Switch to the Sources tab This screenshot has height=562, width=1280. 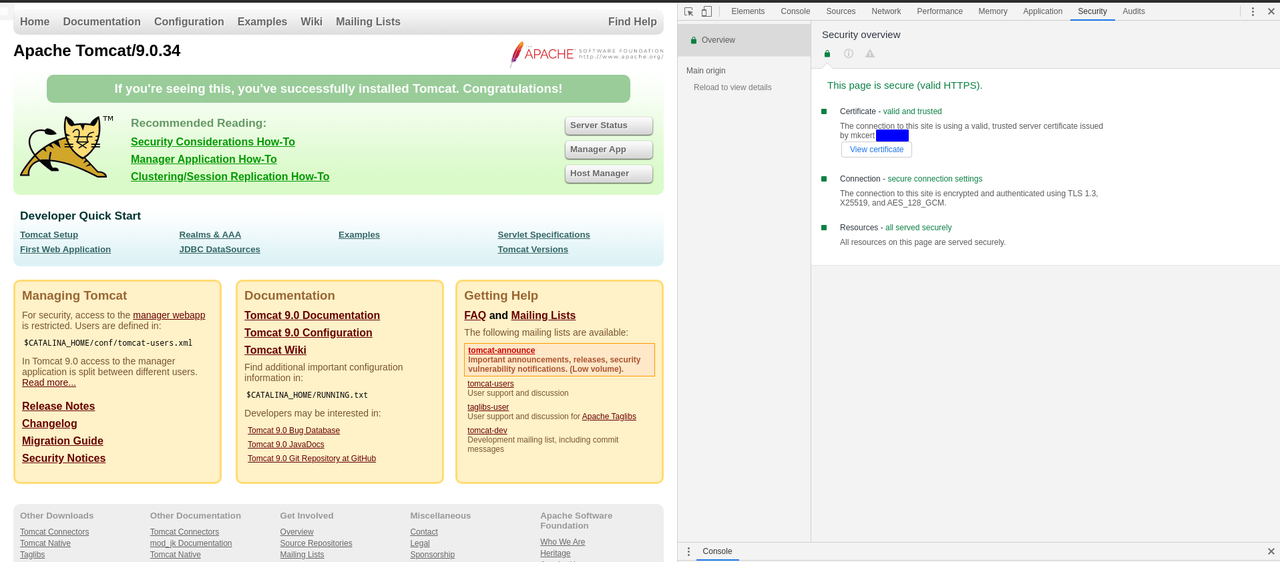841,11
